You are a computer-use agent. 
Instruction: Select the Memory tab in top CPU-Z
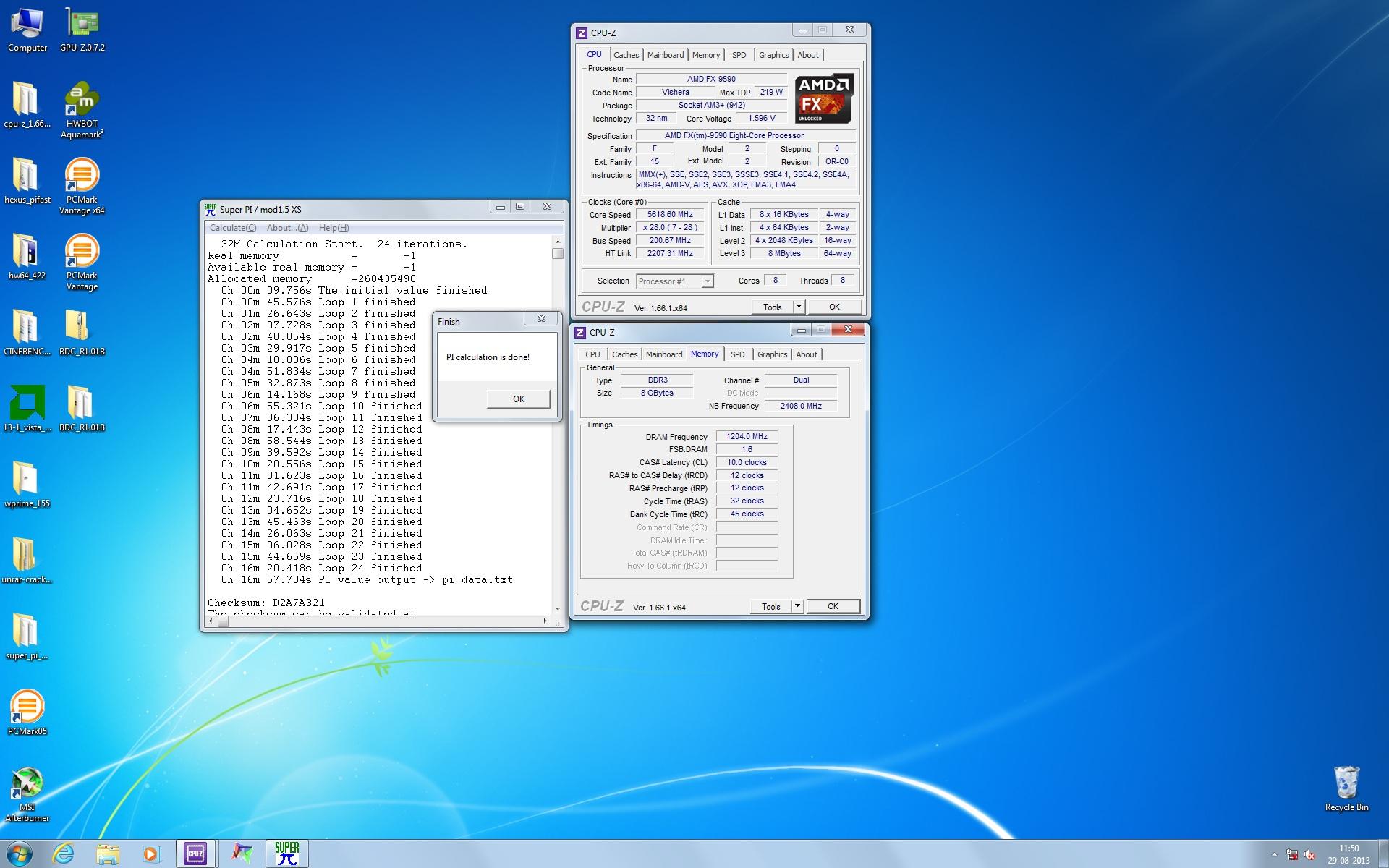pyautogui.click(x=706, y=55)
